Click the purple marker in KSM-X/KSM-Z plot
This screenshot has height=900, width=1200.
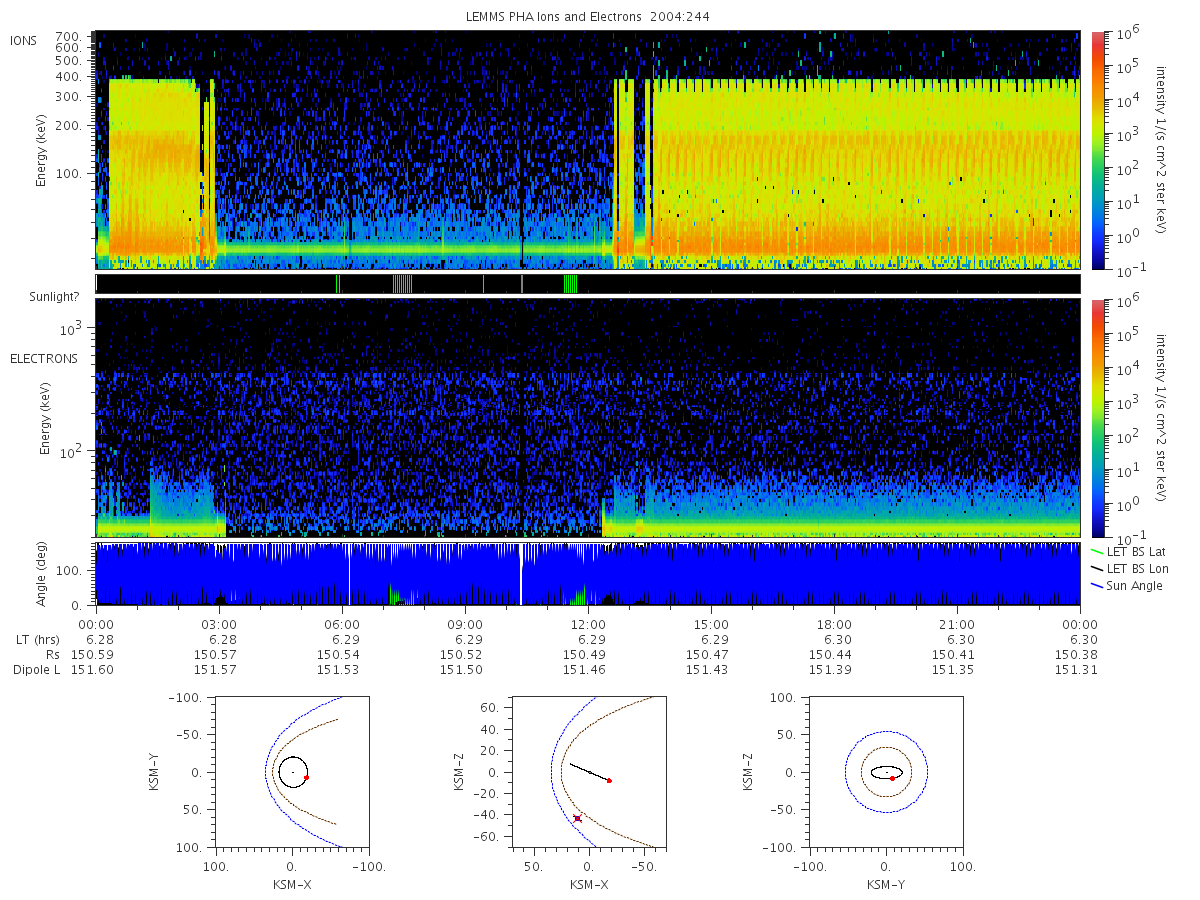[x=577, y=818]
